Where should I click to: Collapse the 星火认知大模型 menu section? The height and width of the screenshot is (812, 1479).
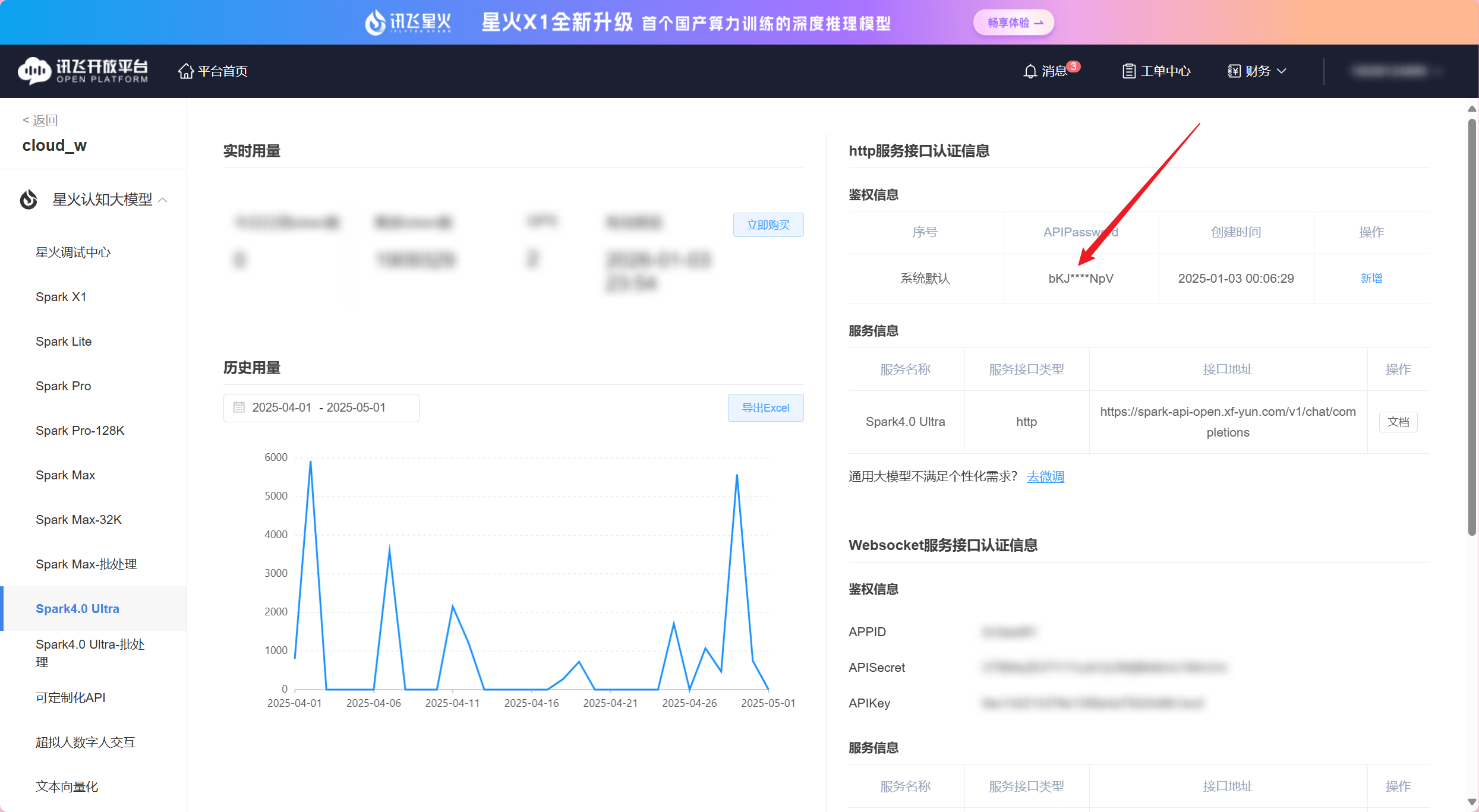[x=163, y=200]
